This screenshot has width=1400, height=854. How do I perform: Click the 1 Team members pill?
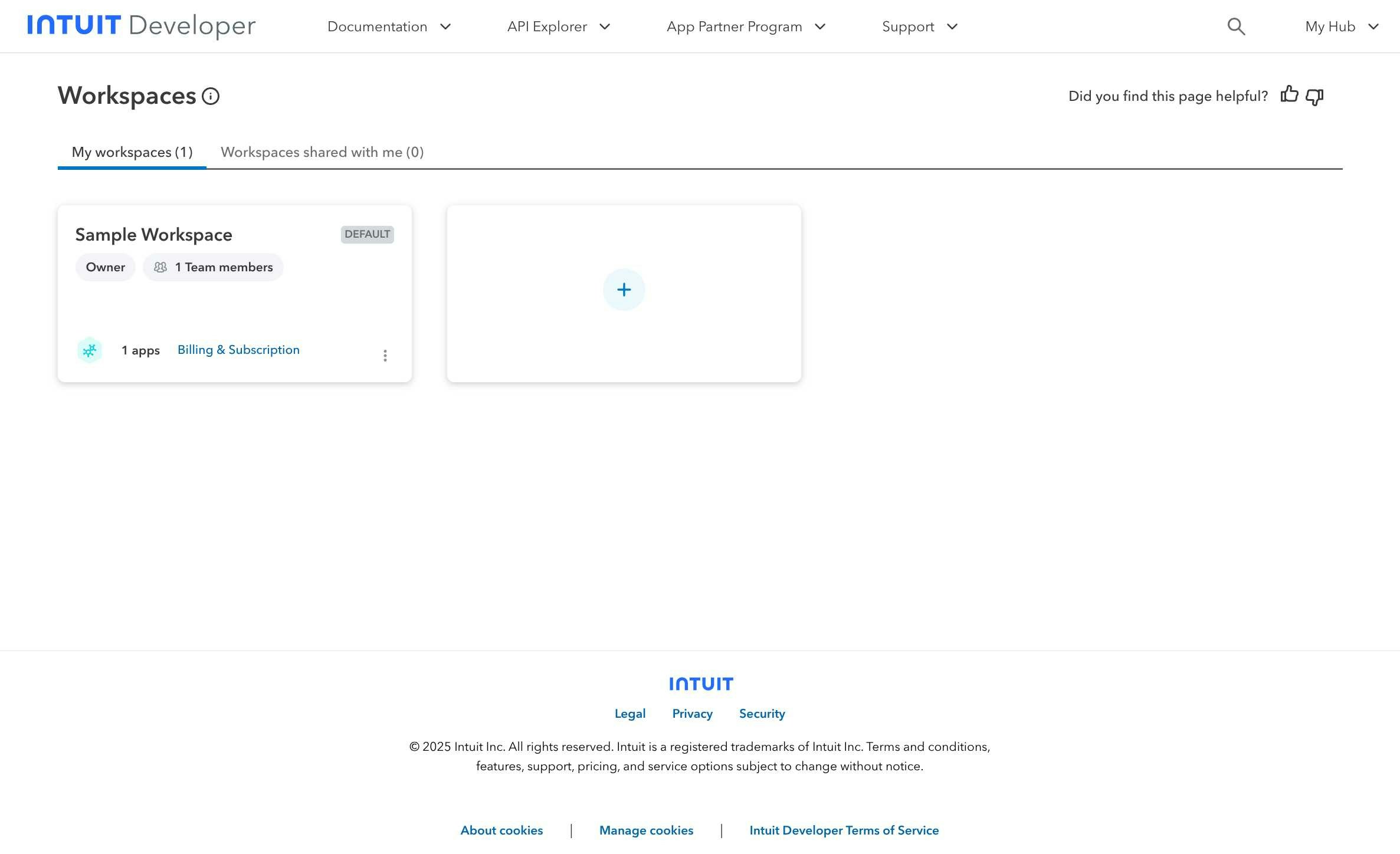pos(213,267)
